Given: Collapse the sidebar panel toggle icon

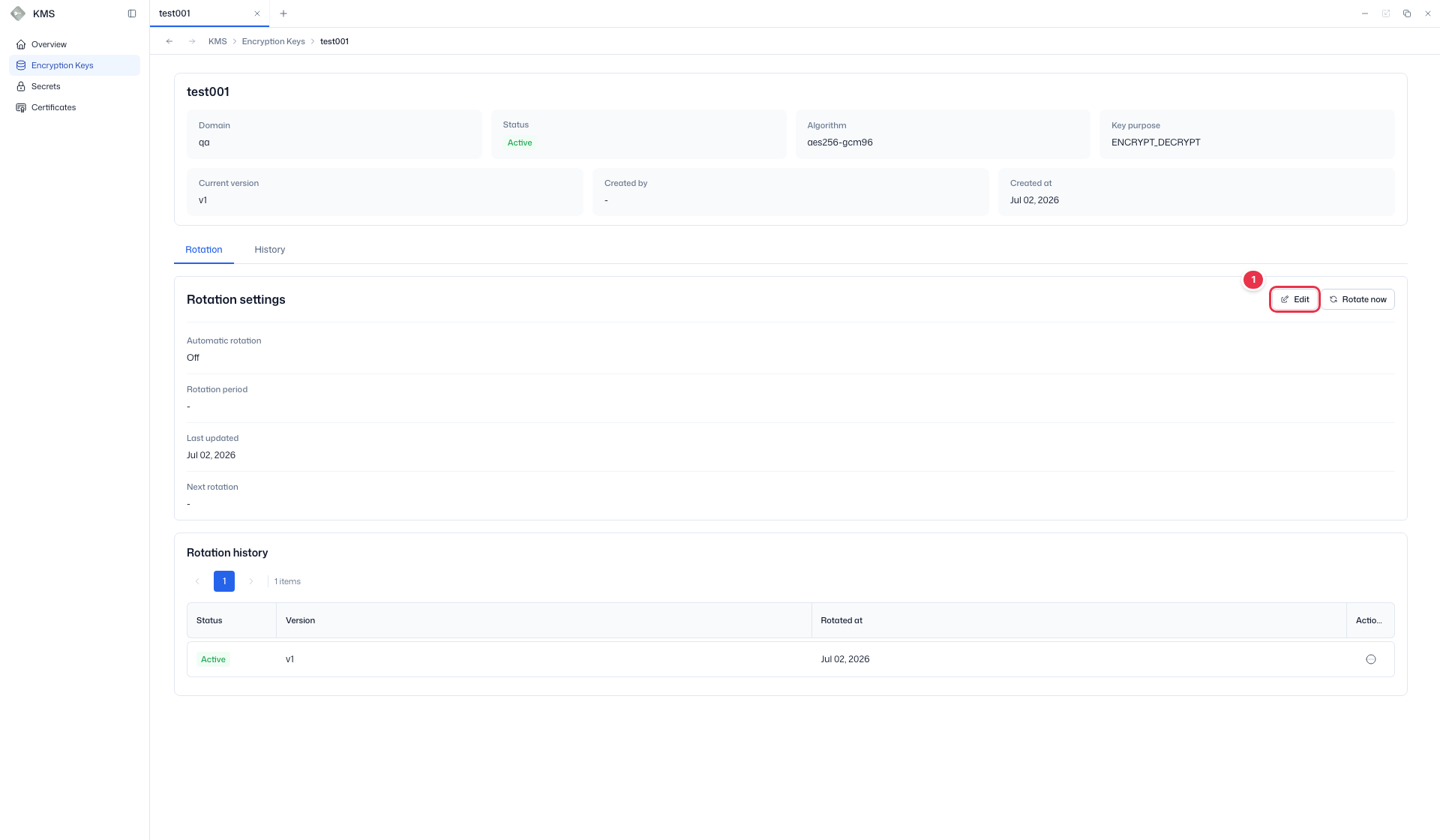Looking at the screenshot, I should 132,13.
